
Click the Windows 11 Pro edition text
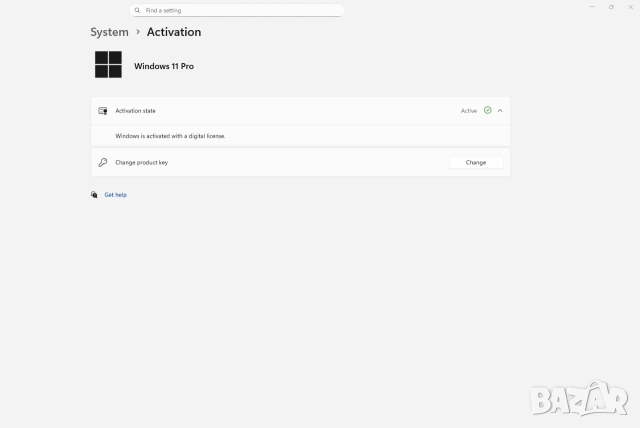(164, 66)
